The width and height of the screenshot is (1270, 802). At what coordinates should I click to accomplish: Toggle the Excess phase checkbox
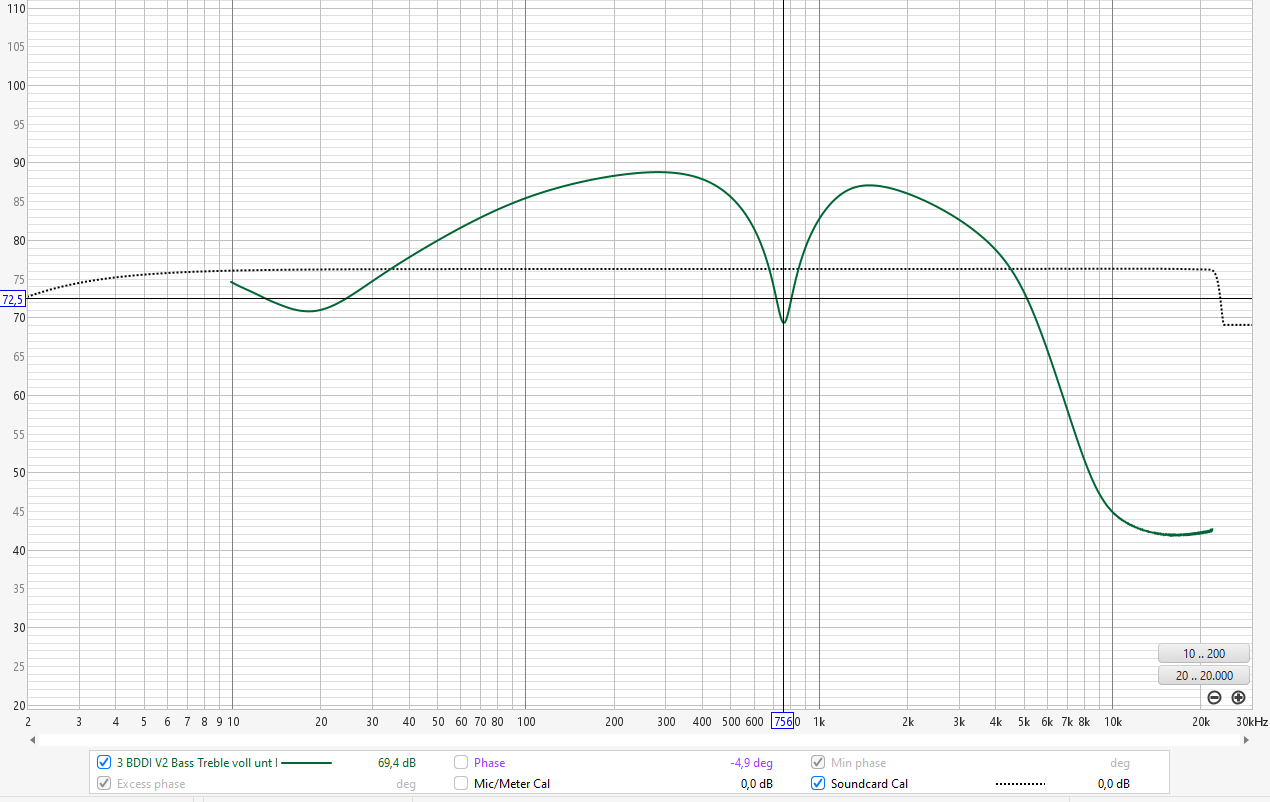click(x=104, y=784)
